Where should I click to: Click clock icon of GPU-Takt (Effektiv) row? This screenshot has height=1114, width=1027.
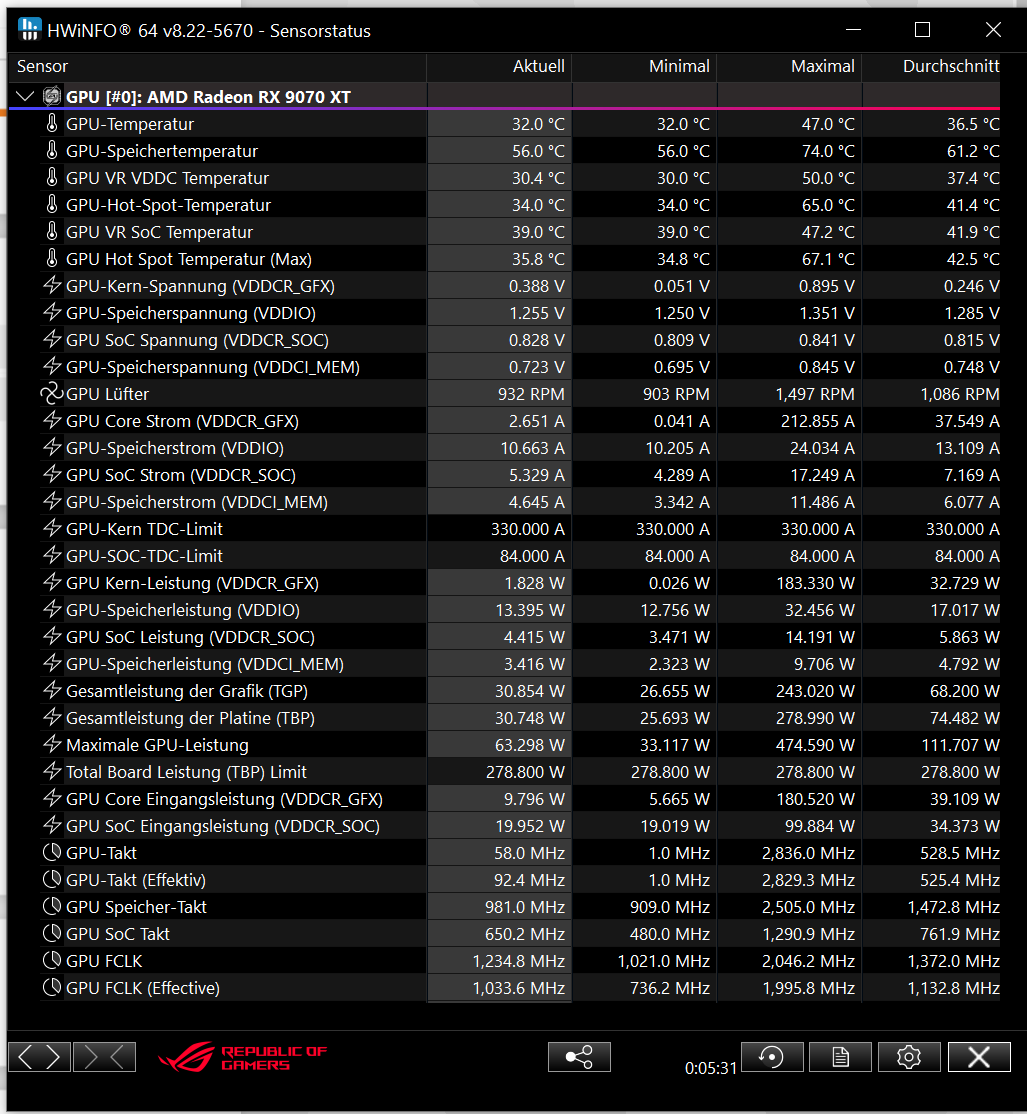click(52, 880)
